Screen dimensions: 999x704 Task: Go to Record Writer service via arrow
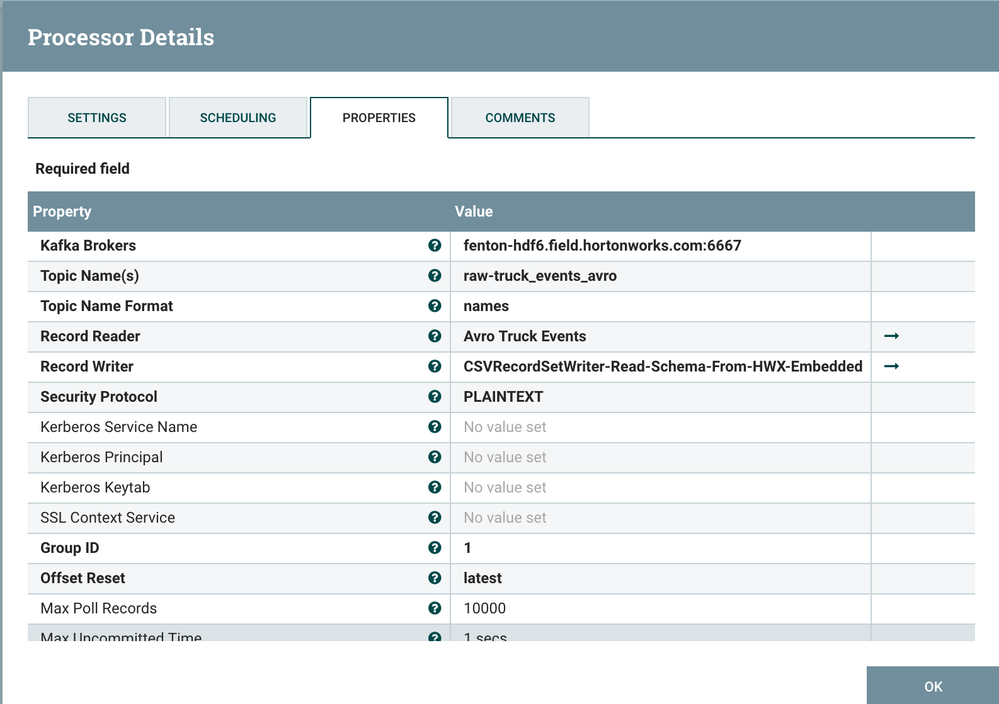[x=891, y=367]
